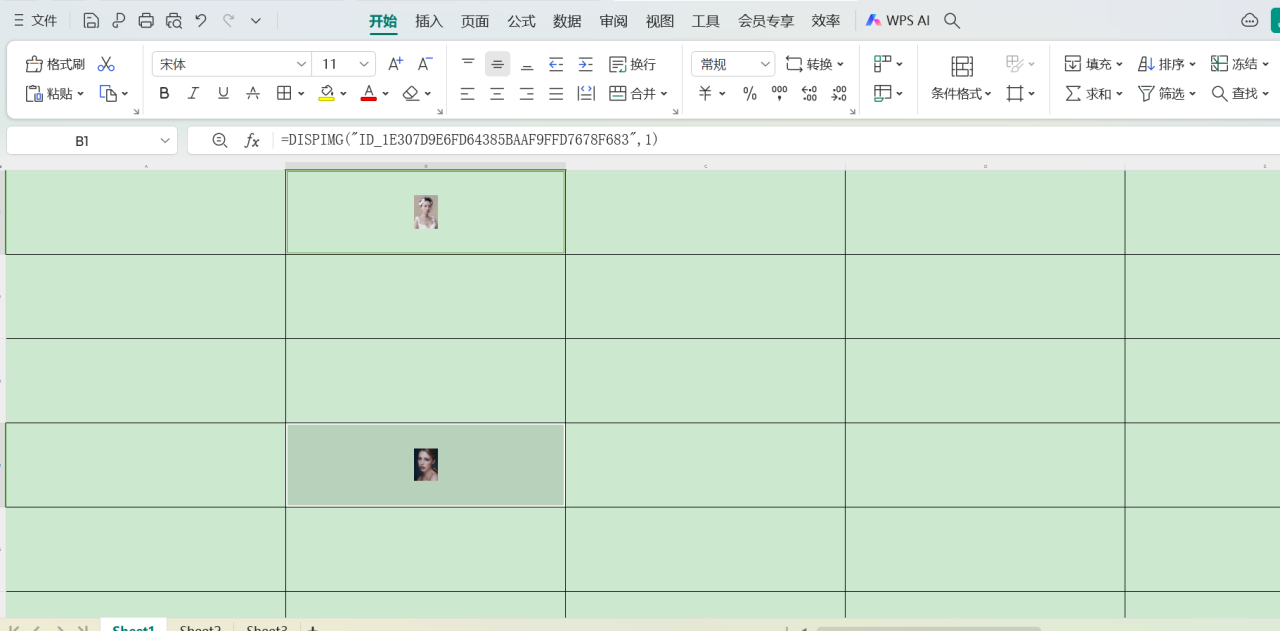The width and height of the screenshot is (1280, 631).
Task: Click the Wrap Text (换行) button
Action: (x=632, y=64)
